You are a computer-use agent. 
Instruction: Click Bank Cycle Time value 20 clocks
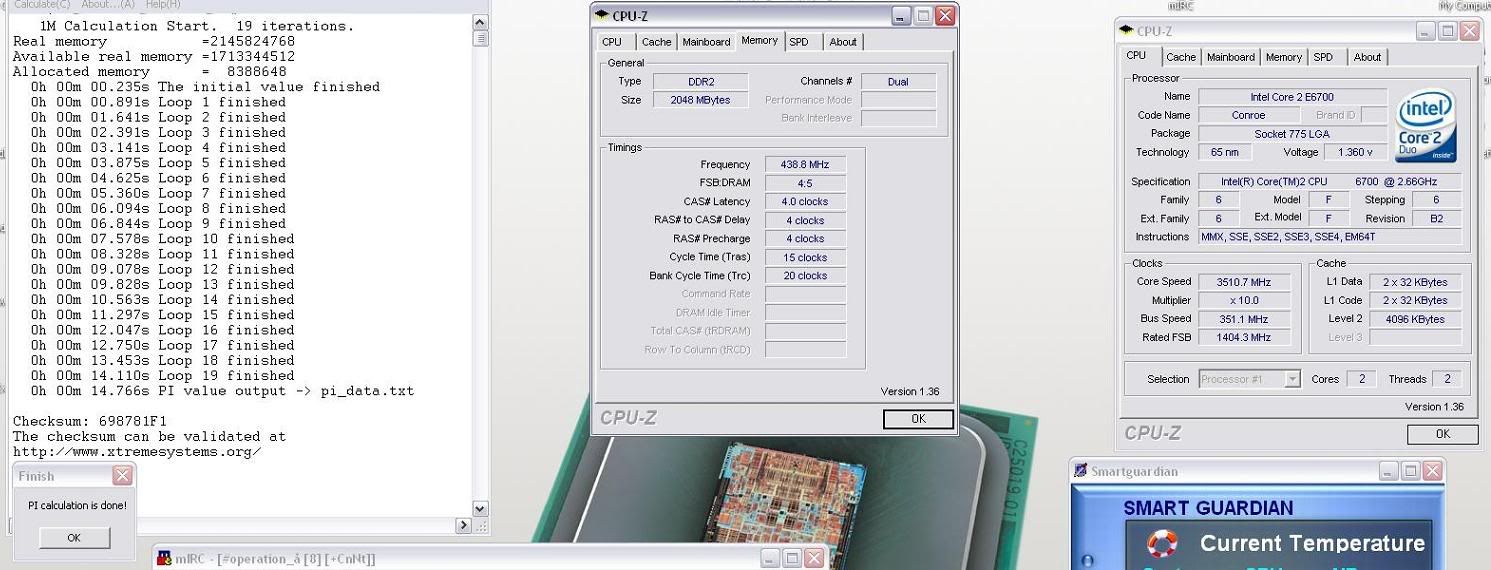click(x=805, y=275)
